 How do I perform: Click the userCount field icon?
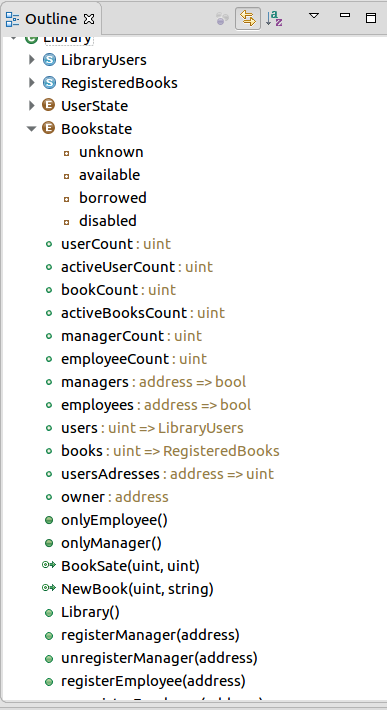coord(49,245)
